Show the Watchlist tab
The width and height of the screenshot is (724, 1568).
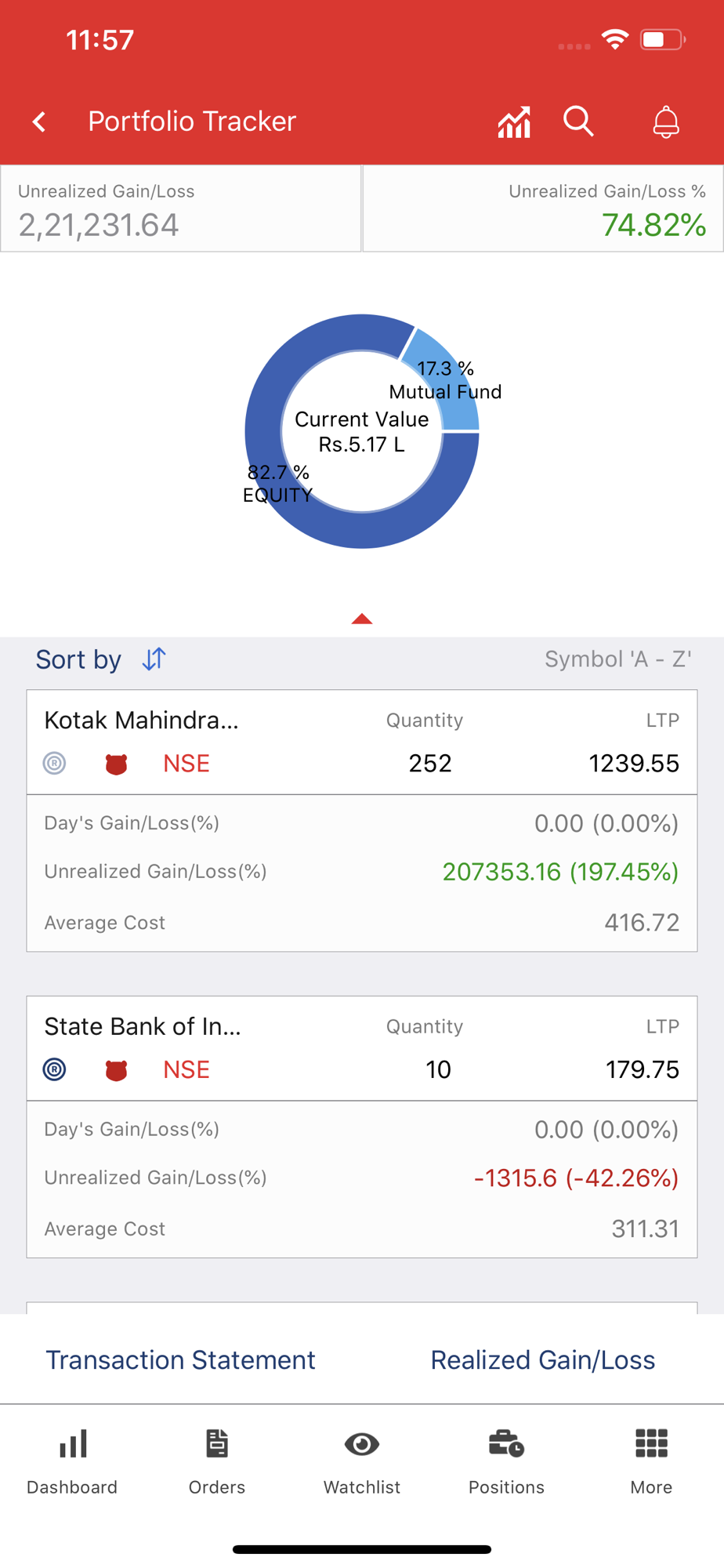[362, 1463]
